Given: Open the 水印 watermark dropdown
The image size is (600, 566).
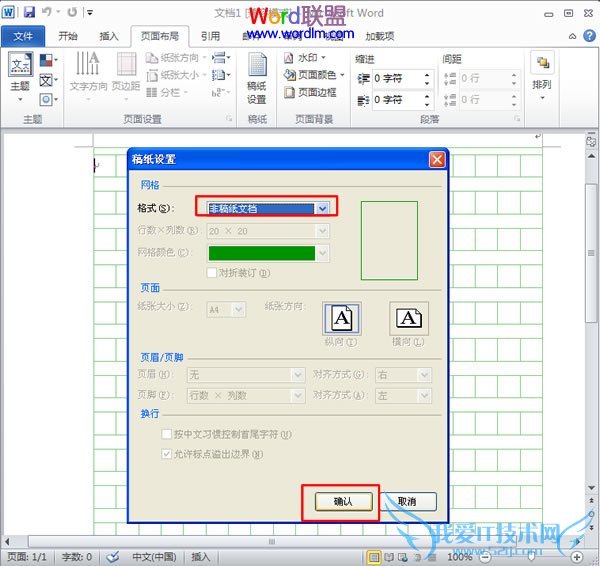Looking at the screenshot, I should [x=314, y=58].
